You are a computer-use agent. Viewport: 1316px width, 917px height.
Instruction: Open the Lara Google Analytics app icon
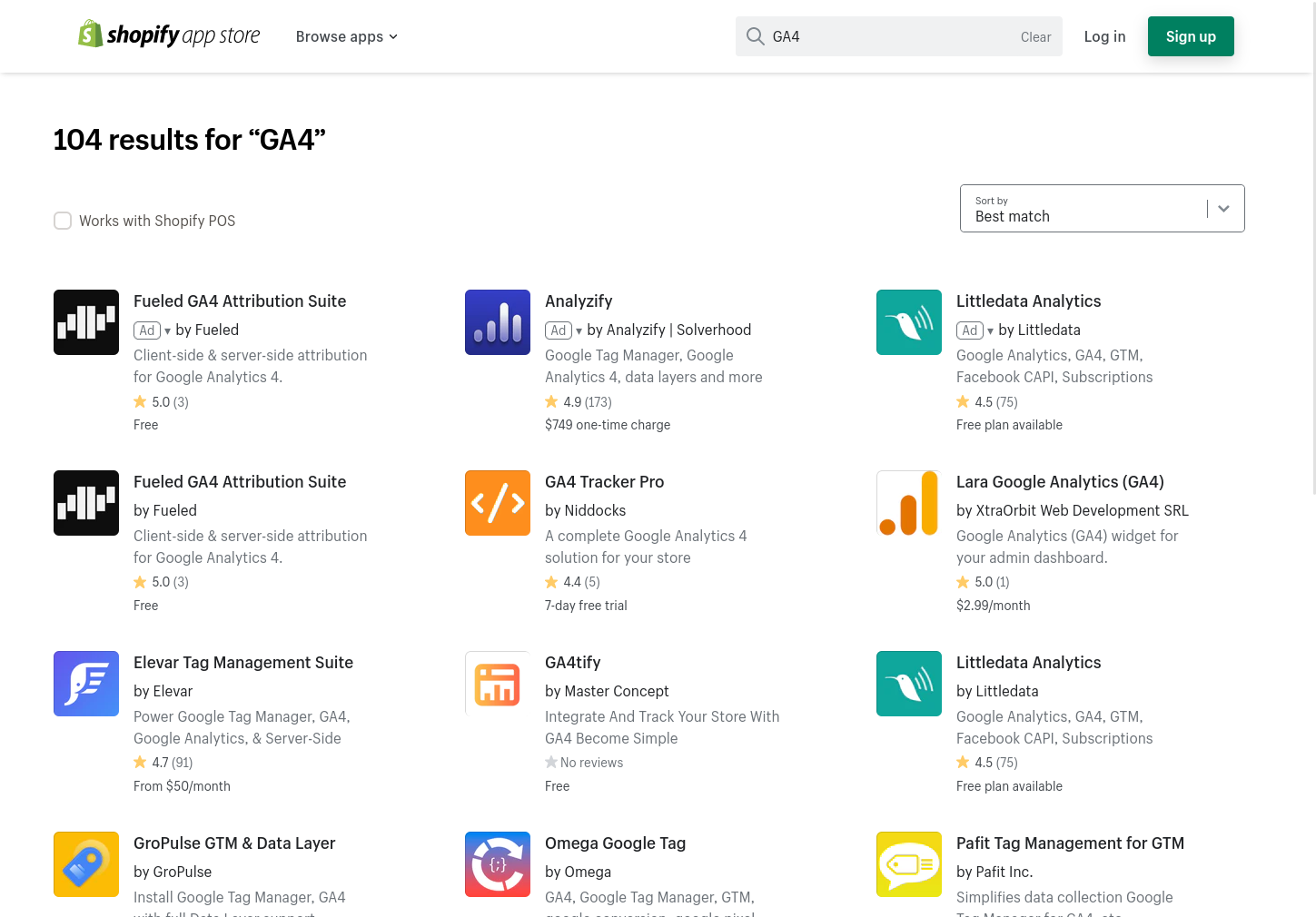[x=909, y=503]
